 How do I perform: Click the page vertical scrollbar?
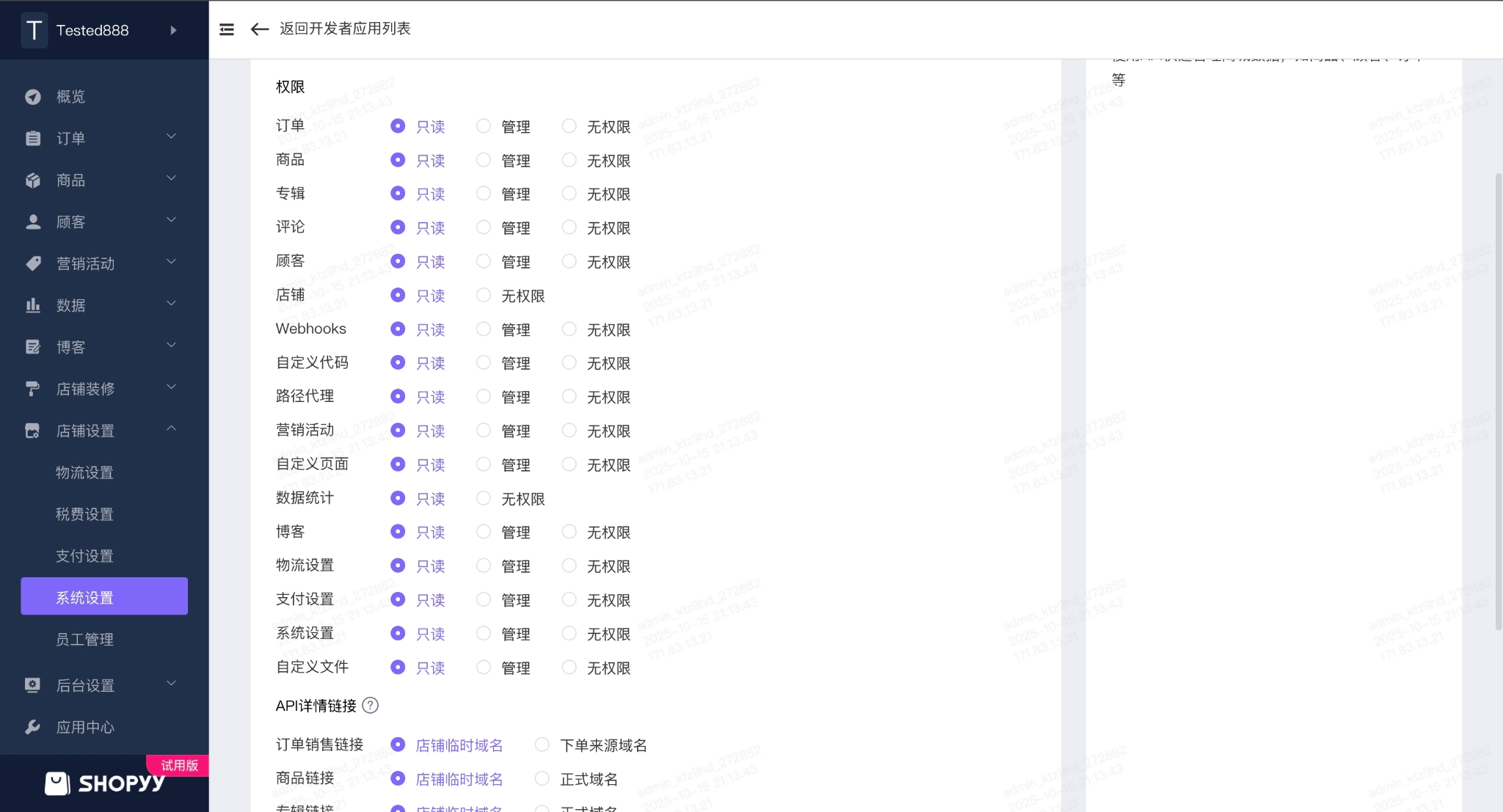pyautogui.click(x=1498, y=400)
